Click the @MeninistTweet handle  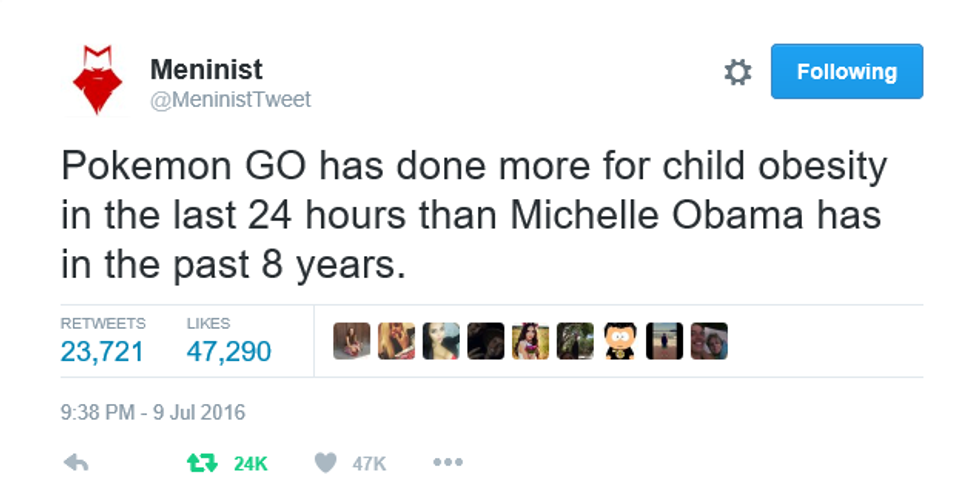point(230,99)
